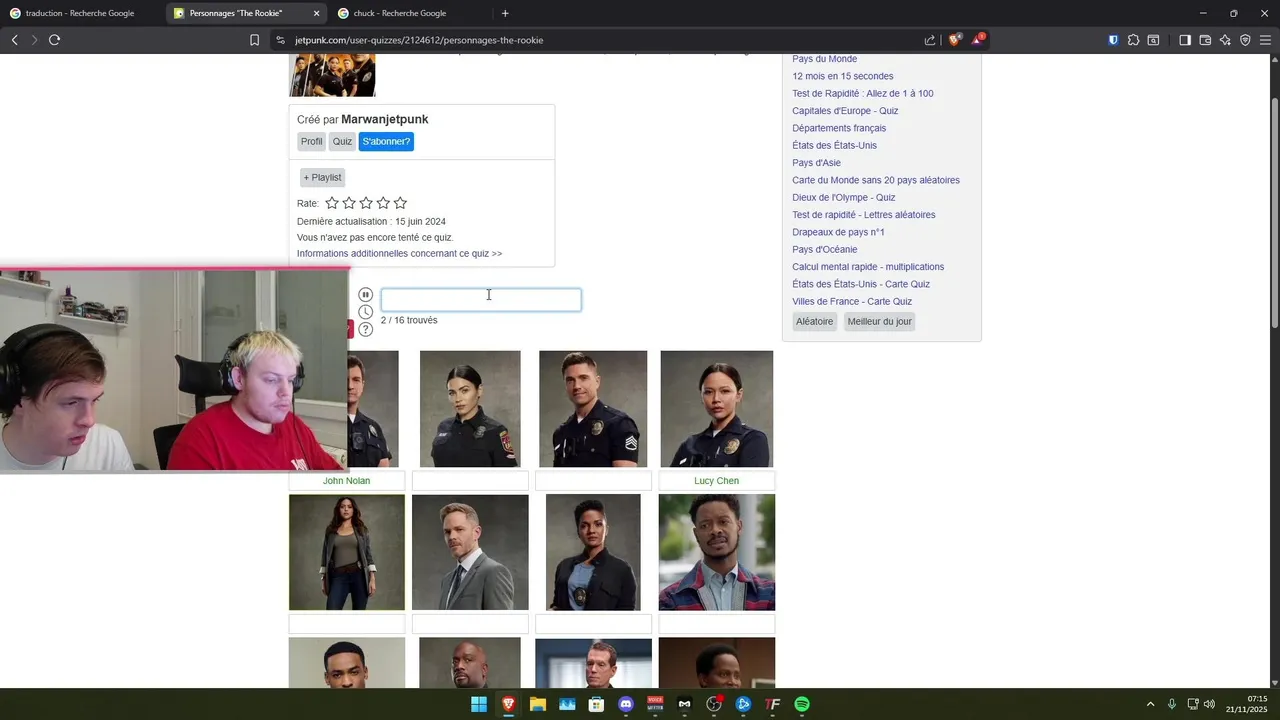
Task: Open Bitwarden extension icon
Action: (1113, 40)
